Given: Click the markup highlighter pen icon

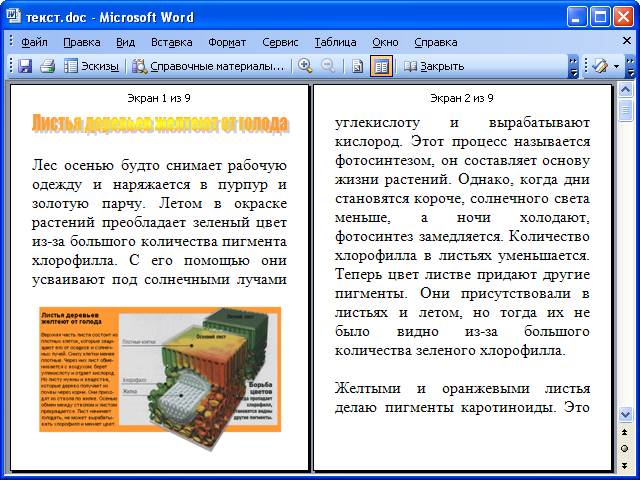Looking at the screenshot, I should click(x=600, y=66).
